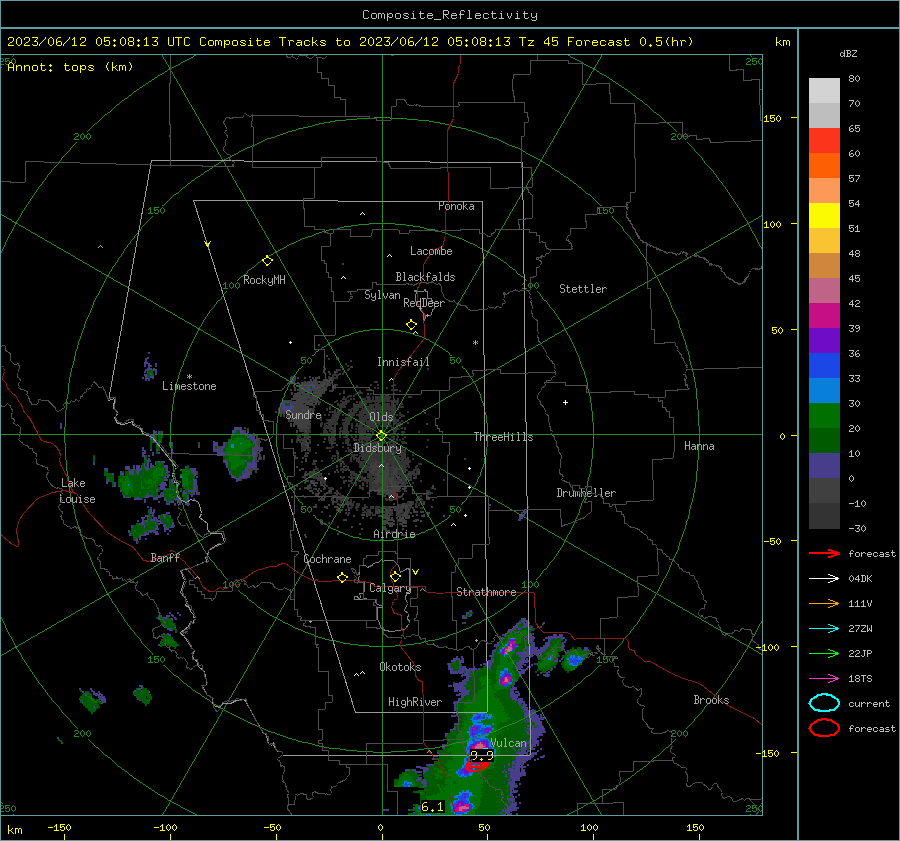Click the Airdrie town label
Viewport: 900px width, 841px height.
tap(394, 534)
